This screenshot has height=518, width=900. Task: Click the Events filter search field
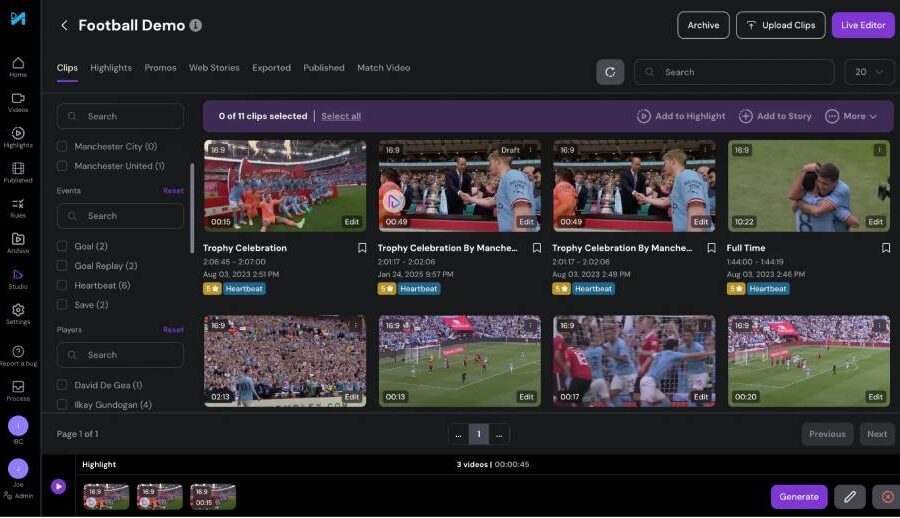120,216
